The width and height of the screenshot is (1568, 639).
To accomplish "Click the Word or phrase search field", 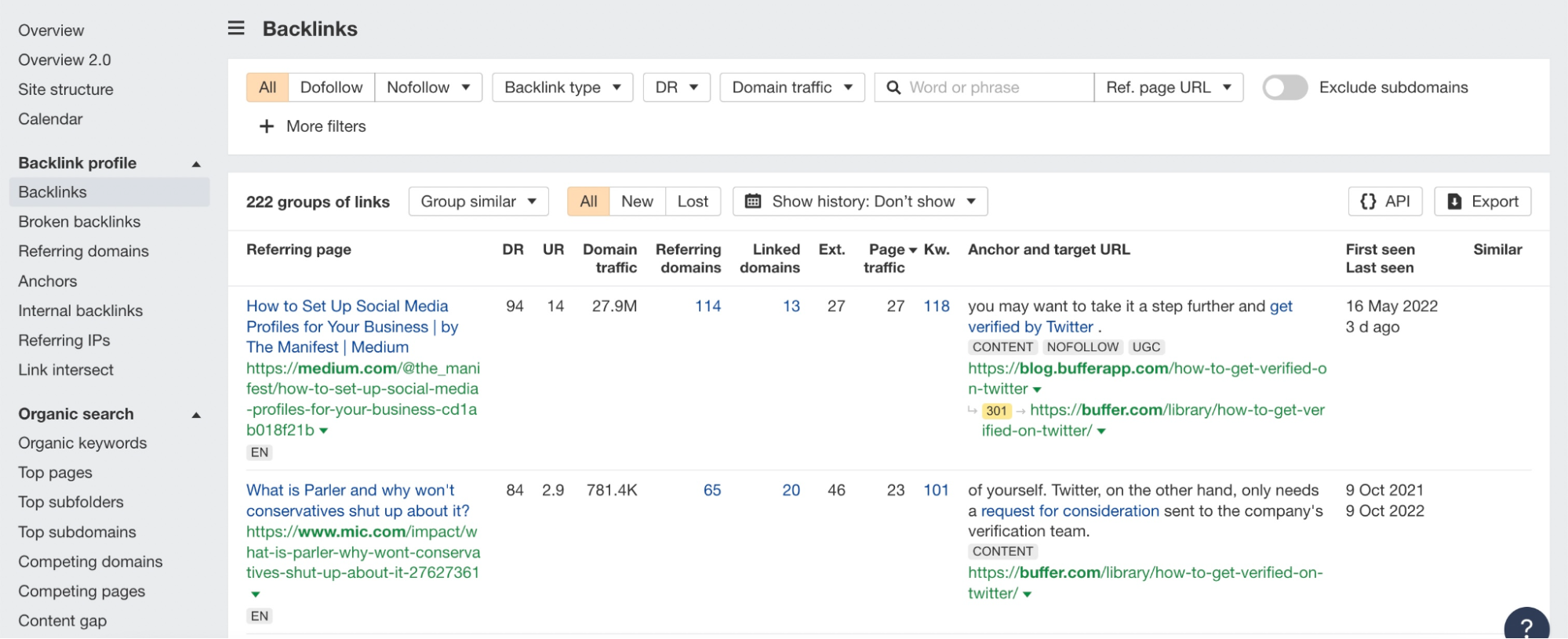I will 984,88.
